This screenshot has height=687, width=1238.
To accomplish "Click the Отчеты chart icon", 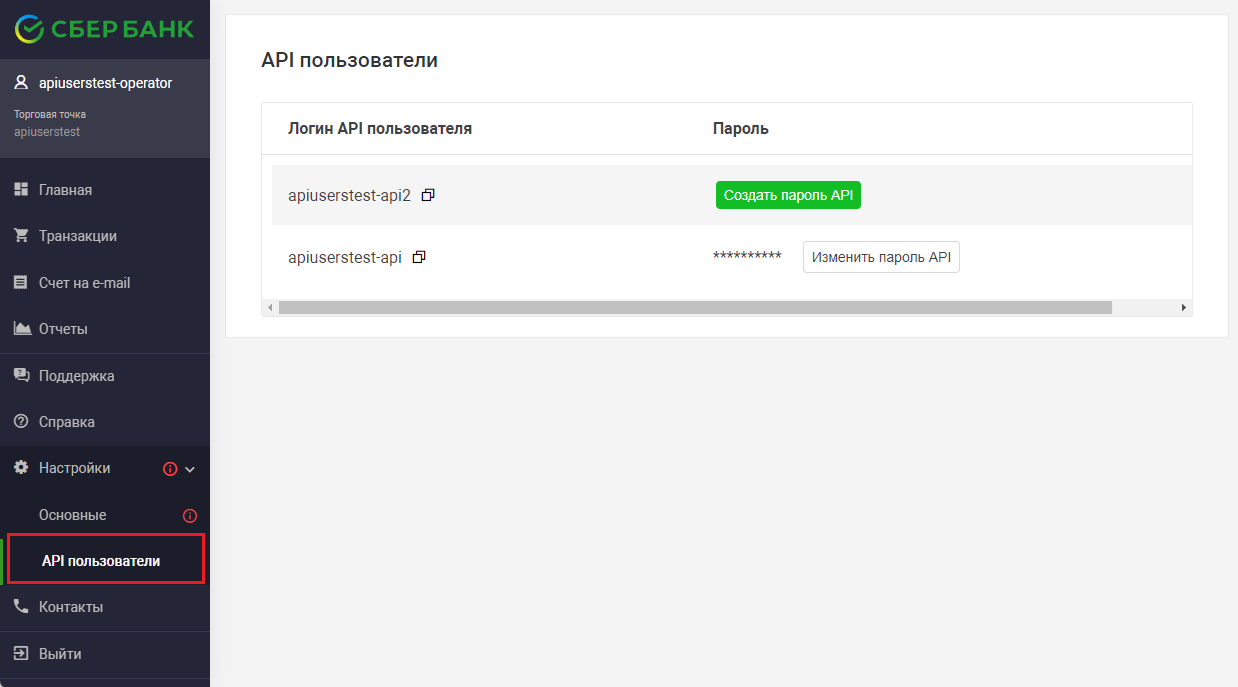I will [x=21, y=329].
